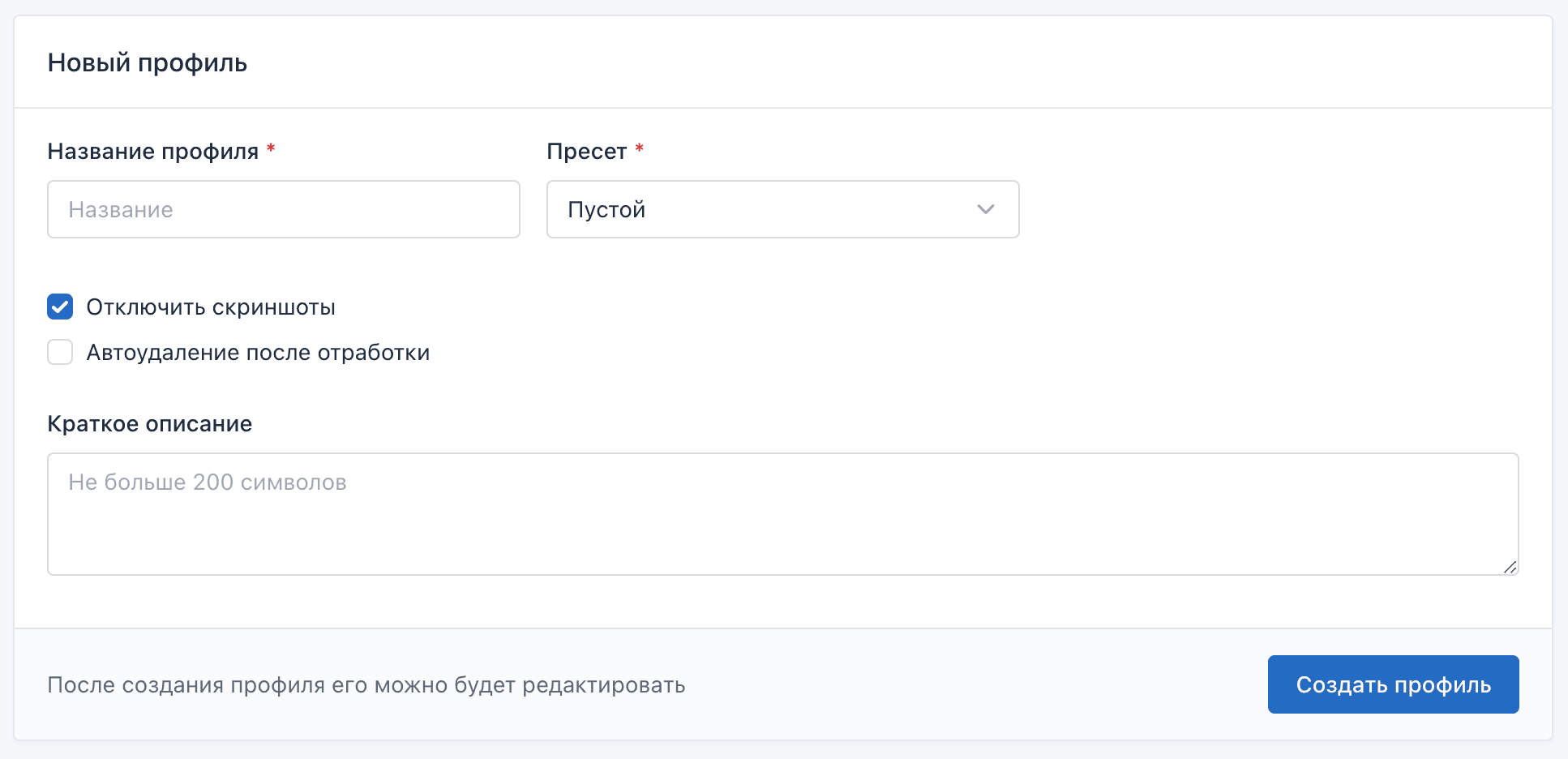This screenshot has width=1568, height=759.
Task: Uncheck the Отключить скриншоты checkbox
Action: [60, 307]
